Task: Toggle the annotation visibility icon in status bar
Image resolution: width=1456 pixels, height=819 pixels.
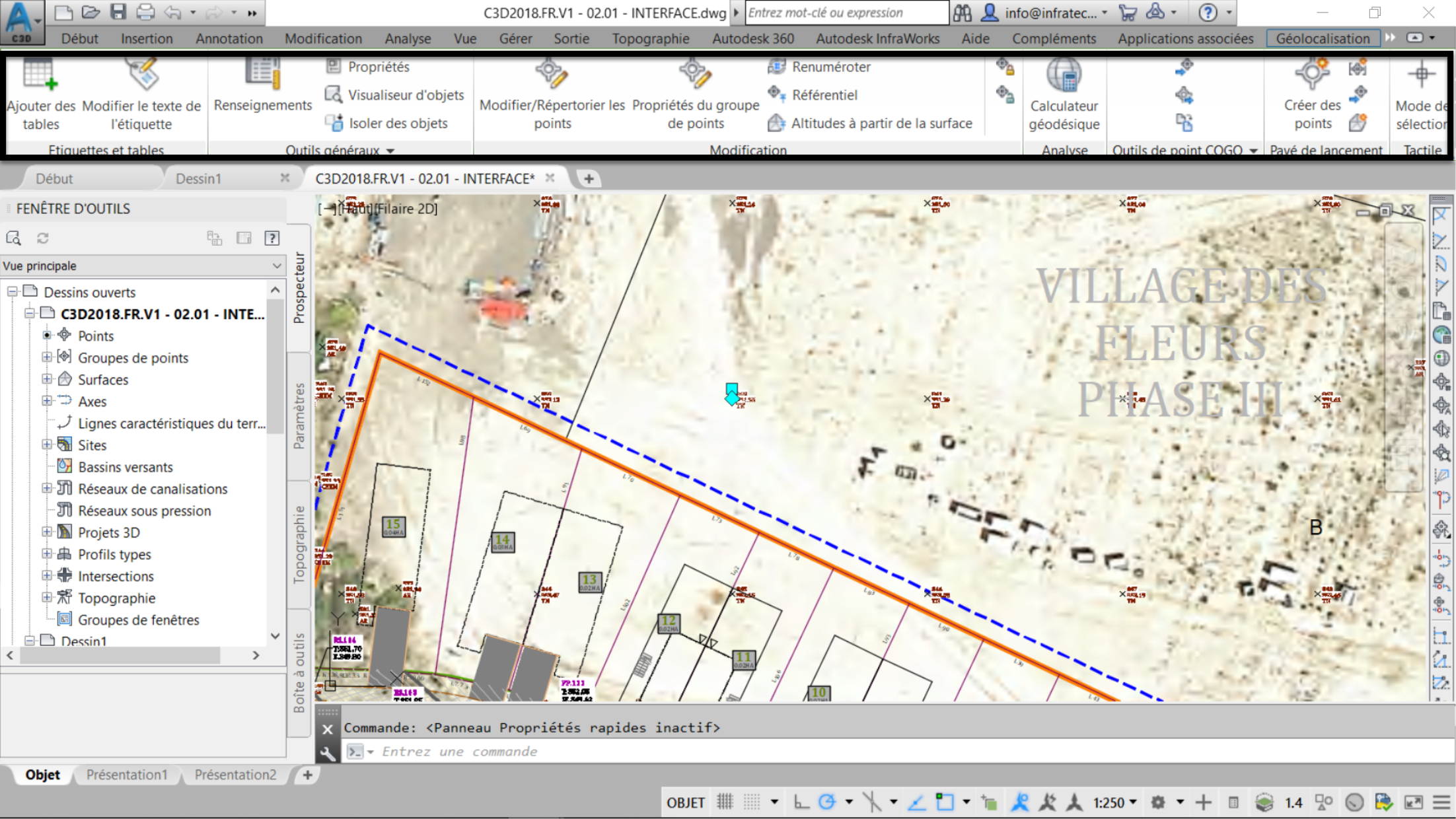Action: pyautogui.click(x=1020, y=802)
